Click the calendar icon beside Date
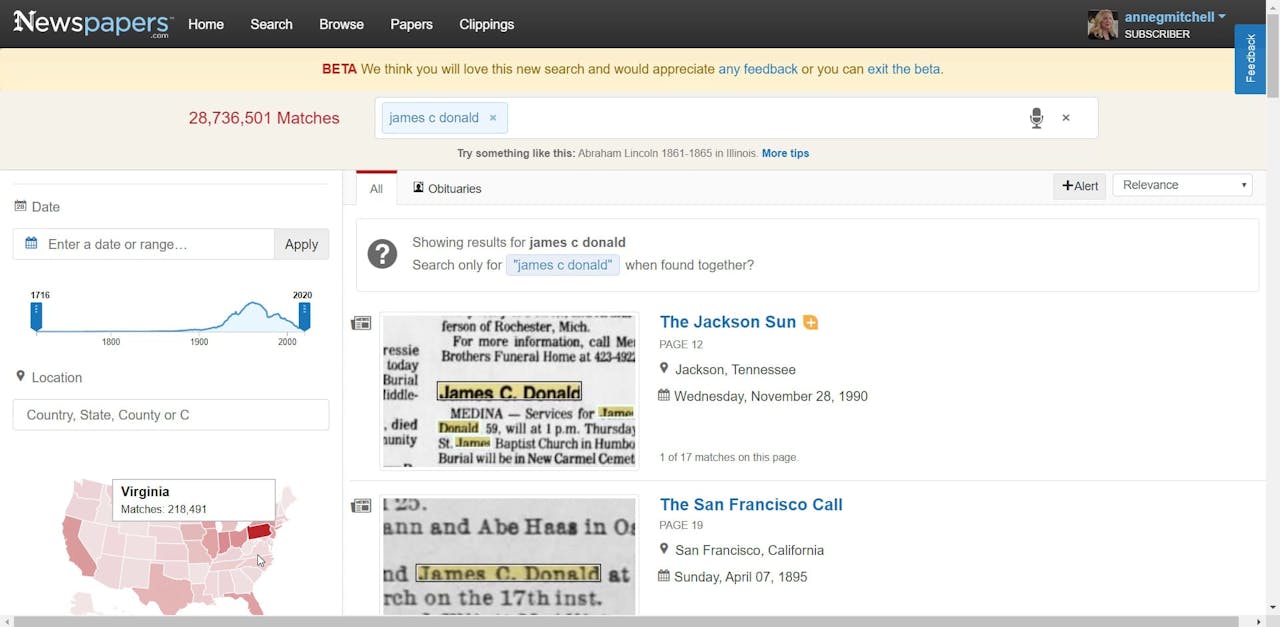The image size is (1280, 627). pos(22,206)
